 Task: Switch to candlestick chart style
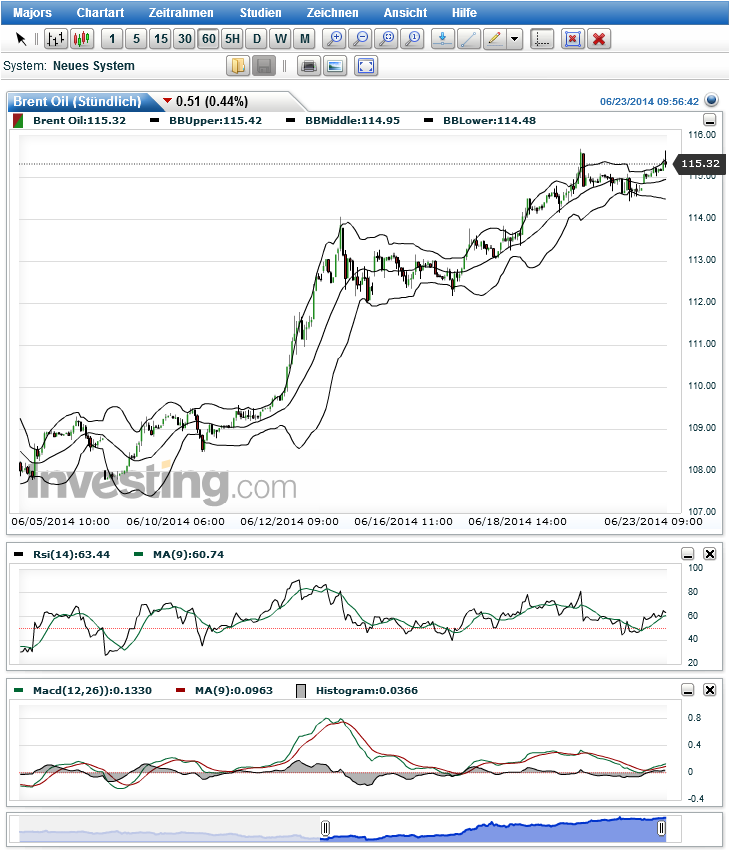tap(80, 39)
